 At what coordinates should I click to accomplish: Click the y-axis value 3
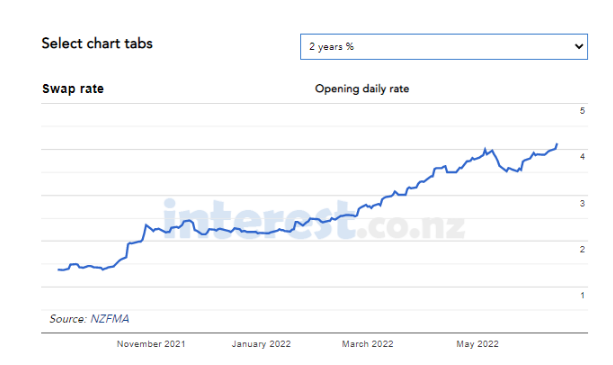coord(583,203)
